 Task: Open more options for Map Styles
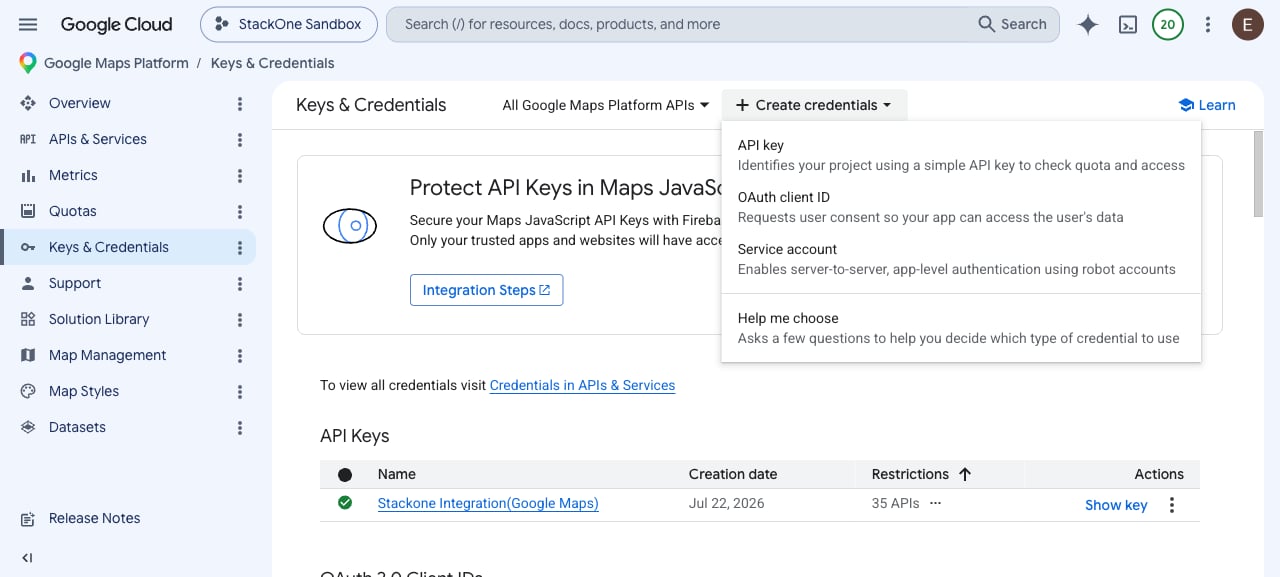[240, 391]
